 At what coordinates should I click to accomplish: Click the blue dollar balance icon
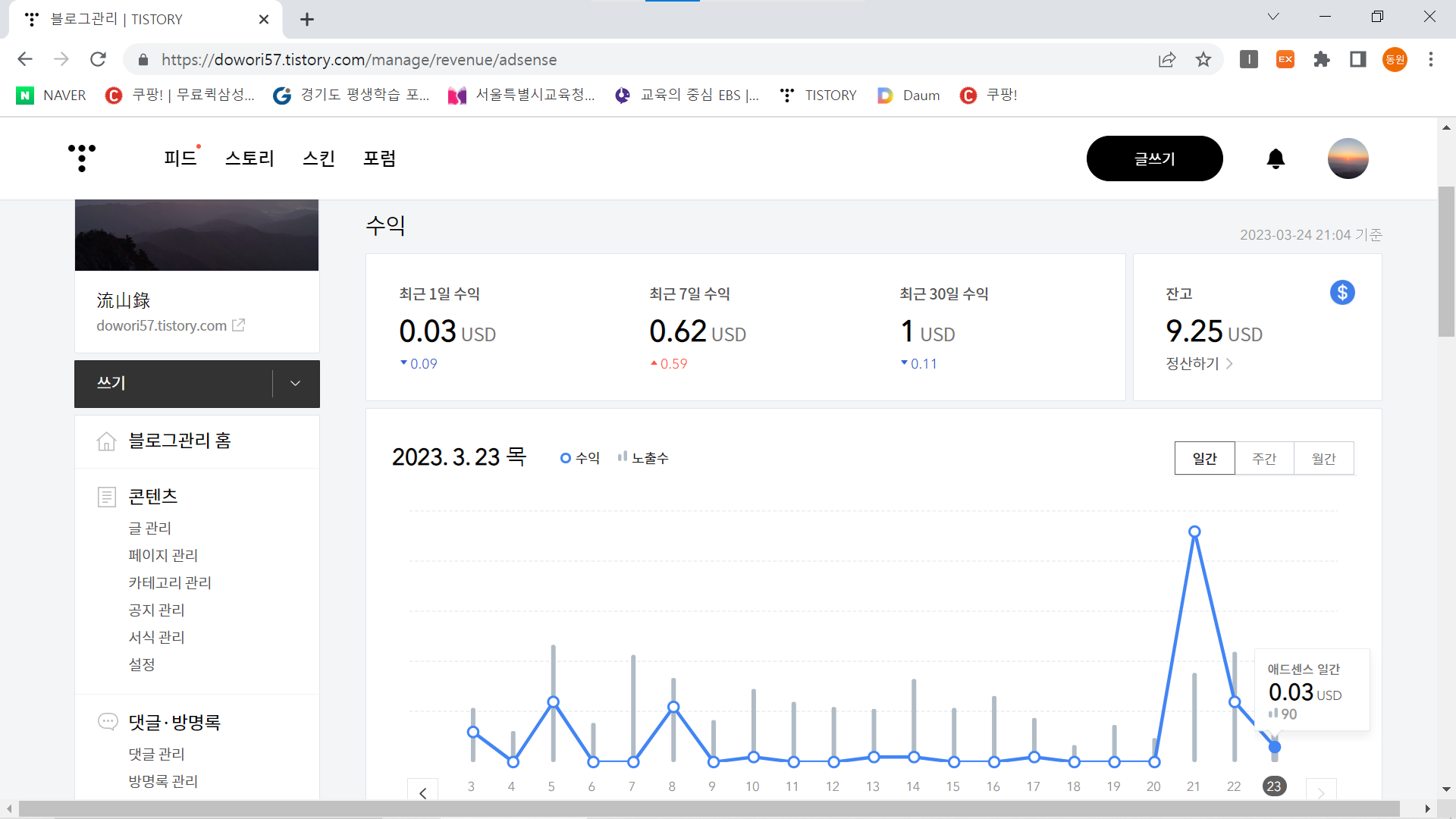1341,293
